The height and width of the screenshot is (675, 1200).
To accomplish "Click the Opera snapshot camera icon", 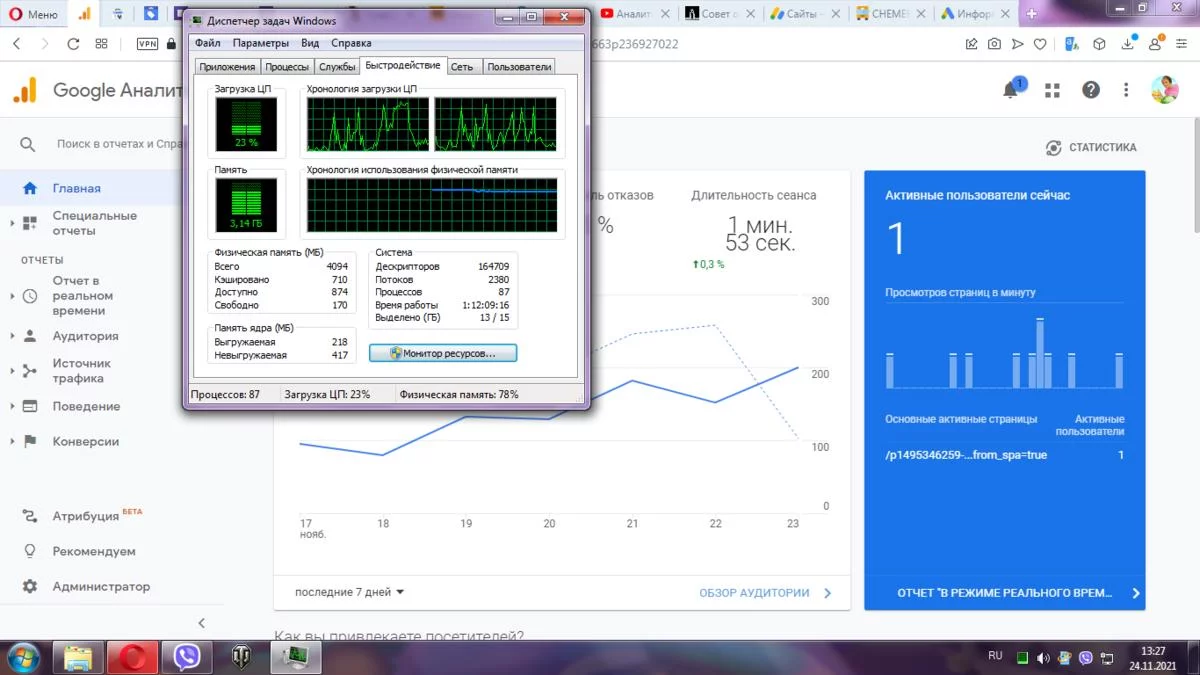I will pyautogui.click(x=994, y=44).
